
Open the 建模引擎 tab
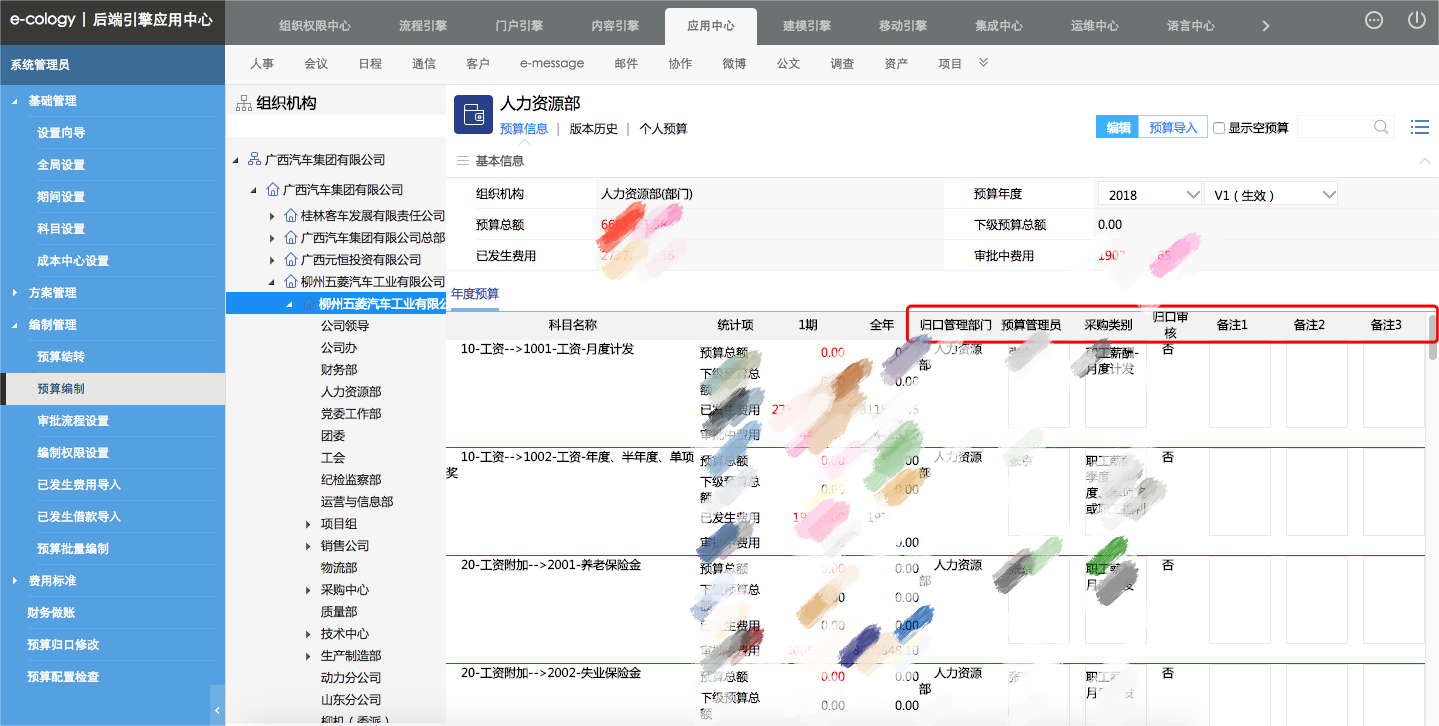[x=807, y=26]
